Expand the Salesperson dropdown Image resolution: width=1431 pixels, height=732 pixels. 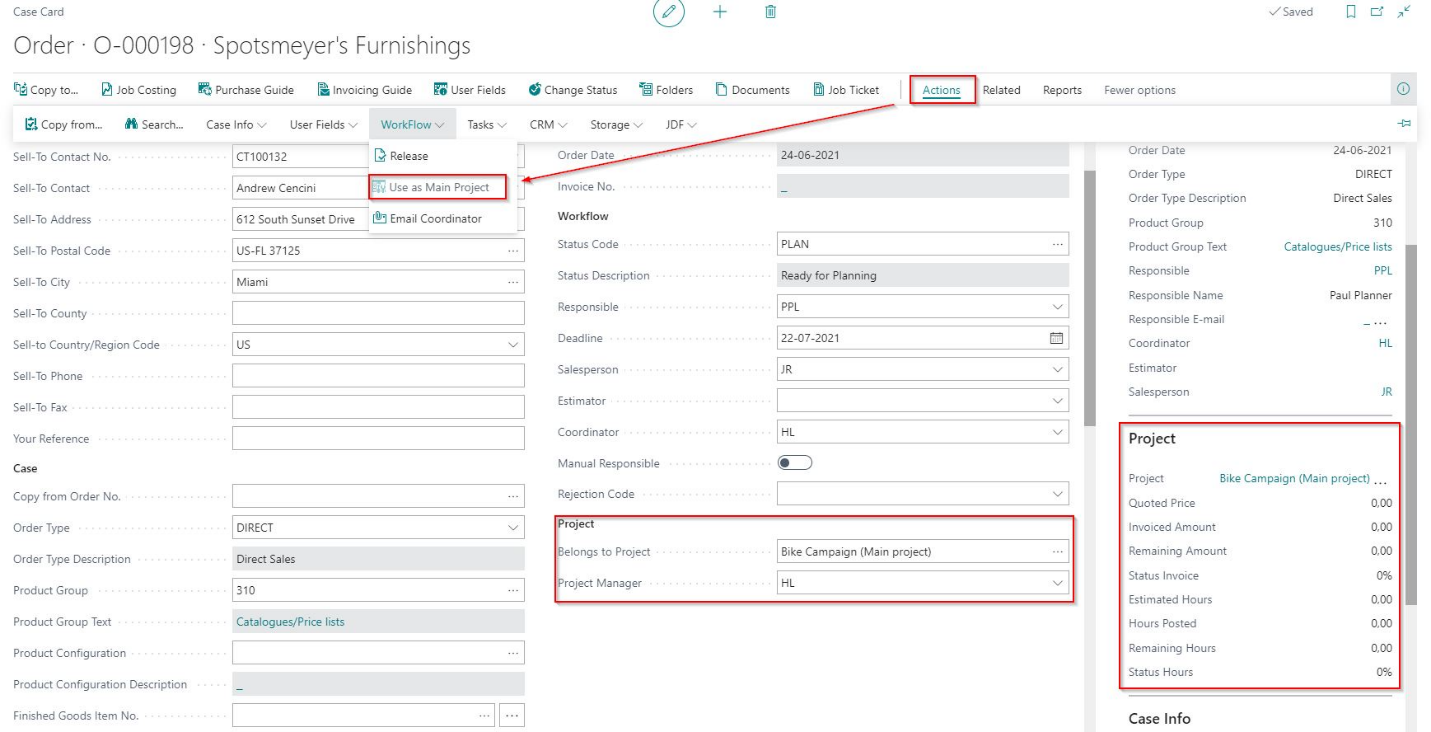[1058, 370]
